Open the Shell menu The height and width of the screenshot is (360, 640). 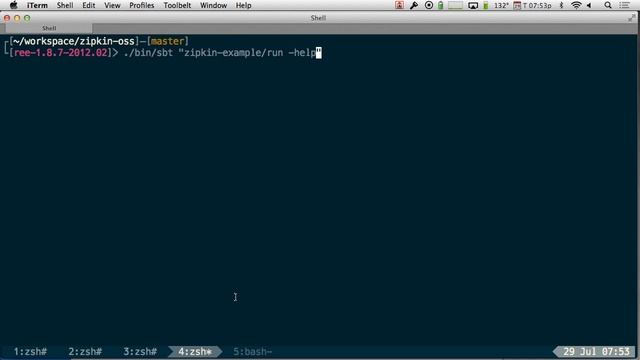(65, 5)
